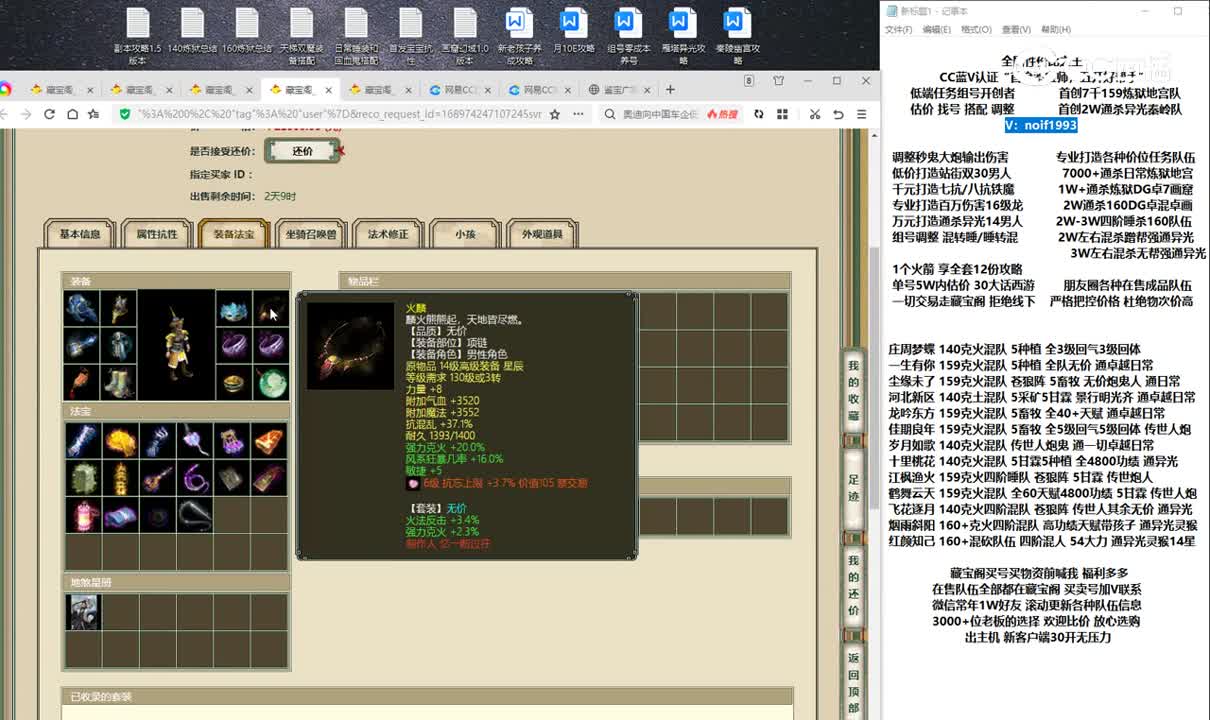Image resolution: width=1210 pixels, height=720 pixels.
Task: Click the browser forward arrow
Action: (26, 114)
